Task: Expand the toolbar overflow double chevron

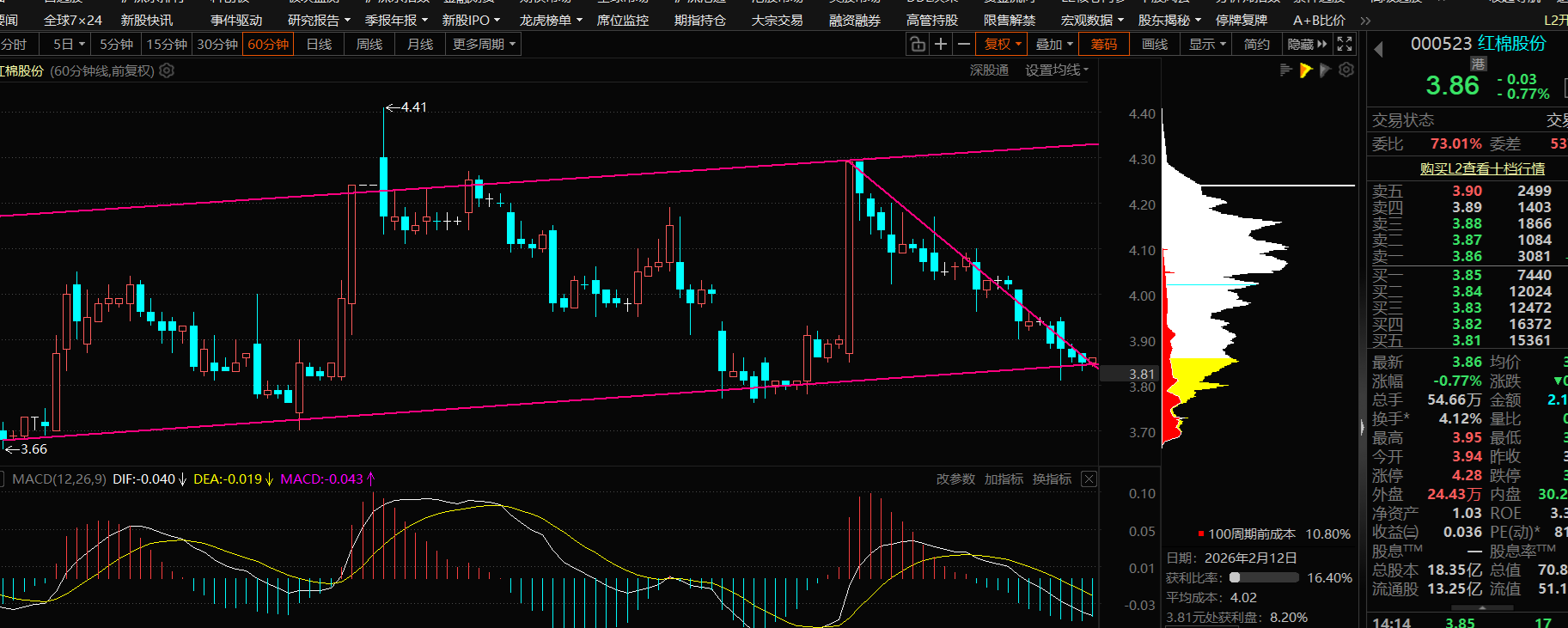Action: (x=1366, y=20)
